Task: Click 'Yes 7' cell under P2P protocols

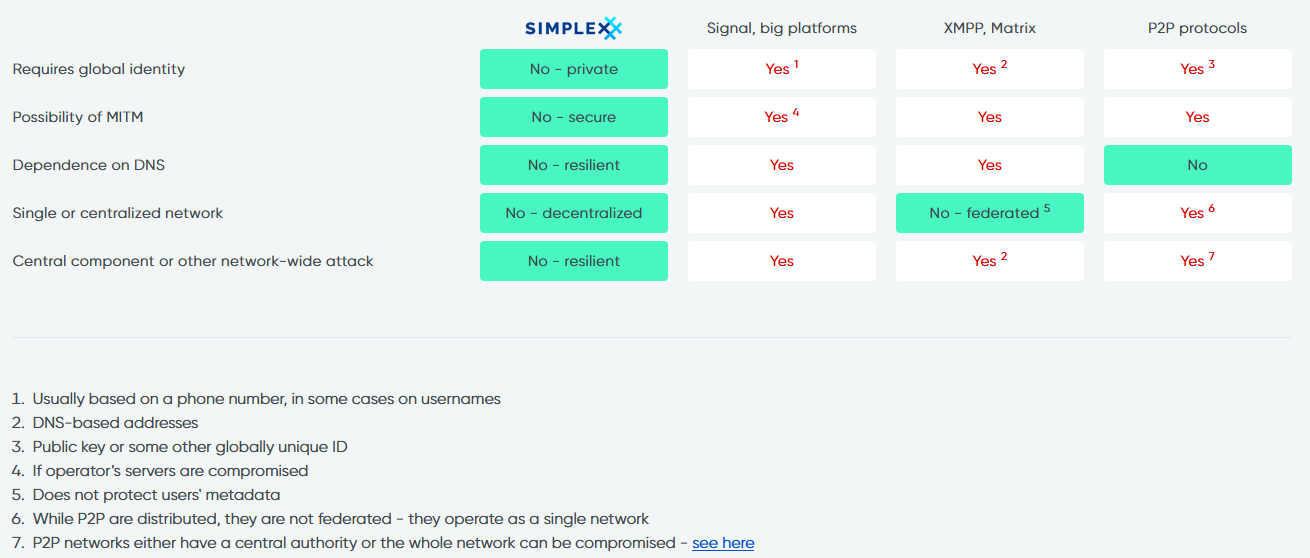Action: click(x=1198, y=261)
